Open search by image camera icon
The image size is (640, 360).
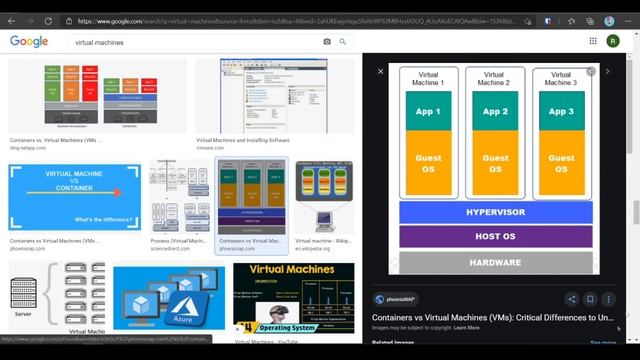[327, 42]
